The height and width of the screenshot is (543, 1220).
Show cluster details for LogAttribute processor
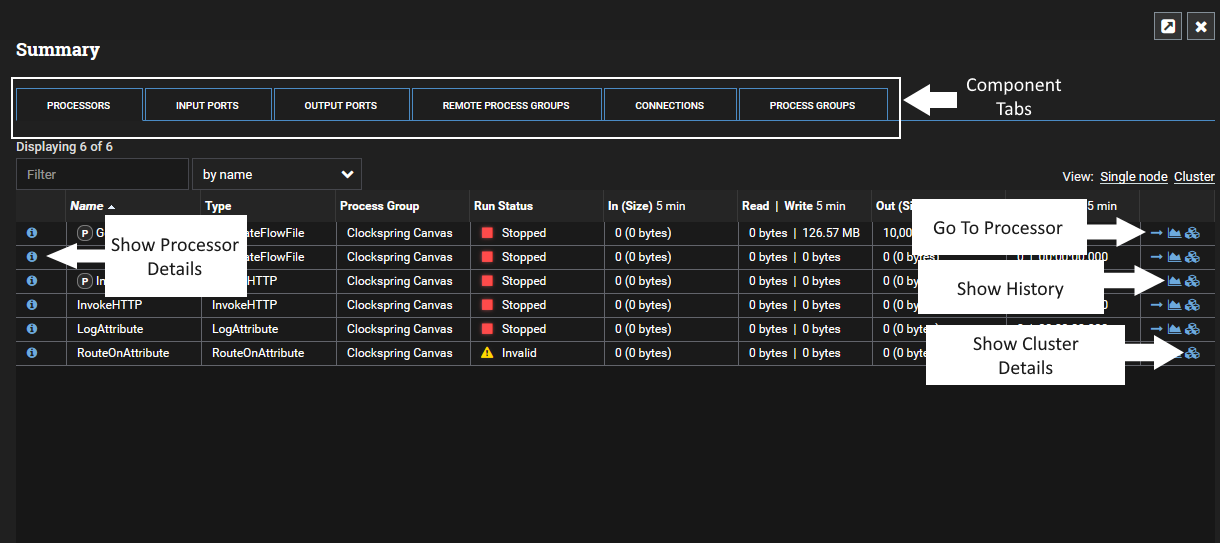pyautogui.click(x=1192, y=329)
